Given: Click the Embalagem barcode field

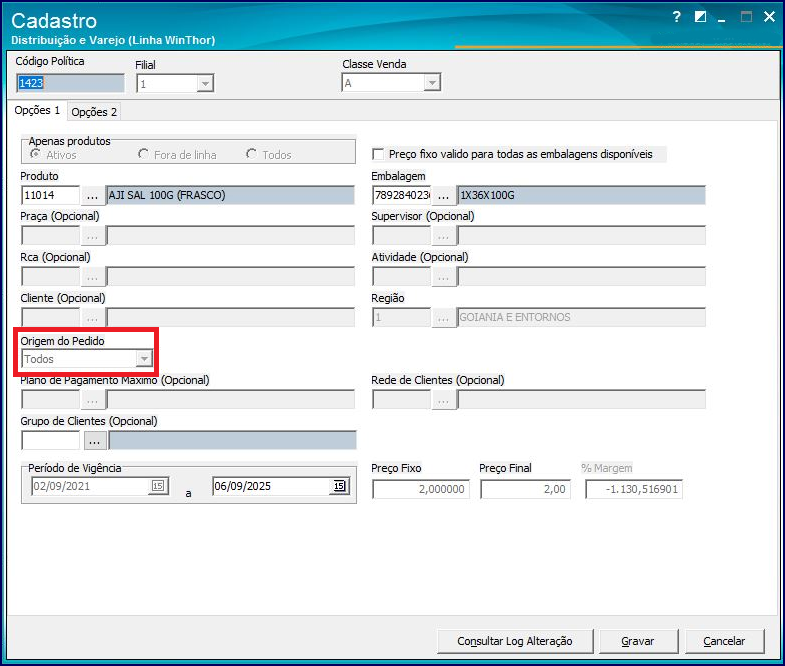Looking at the screenshot, I should point(402,195).
